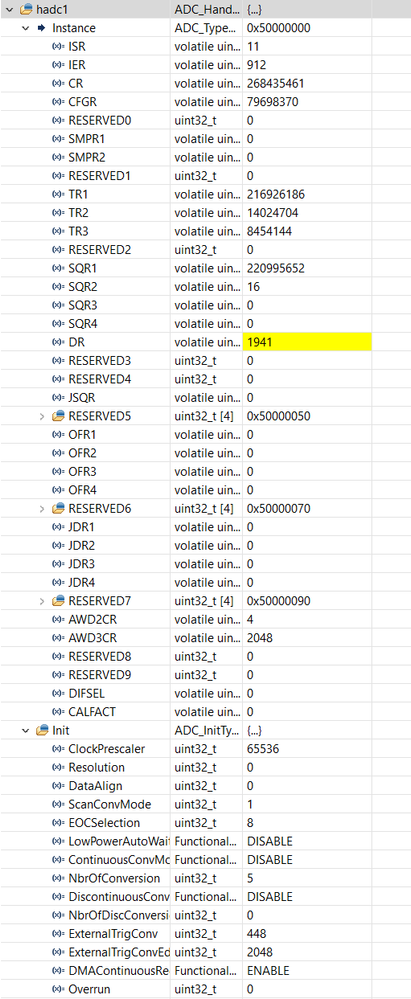The image size is (411, 999).
Task: Select the AWD3CR register row
Action: click(x=205, y=638)
